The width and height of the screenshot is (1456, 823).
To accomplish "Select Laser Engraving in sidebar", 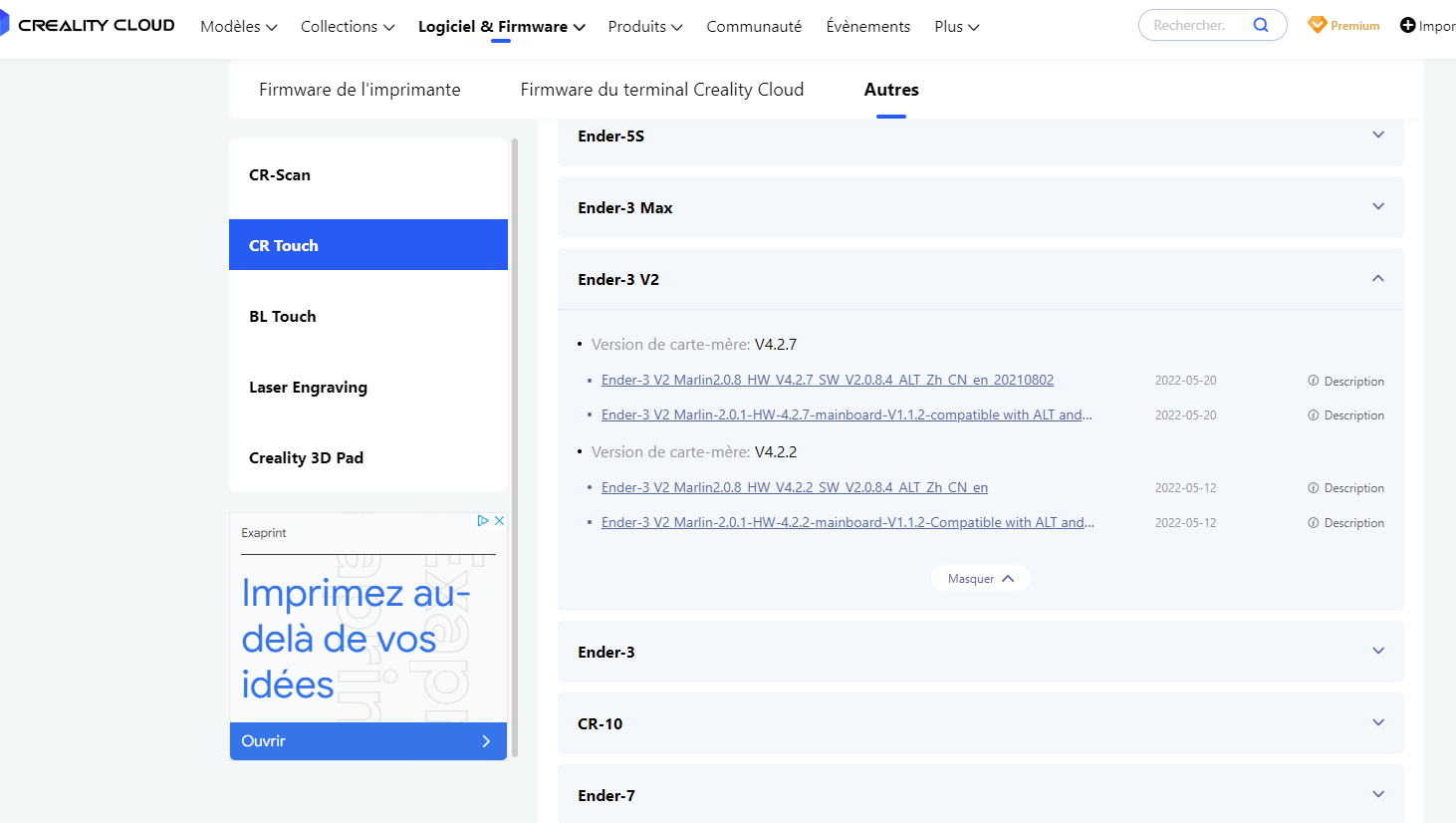I will 368,387.
